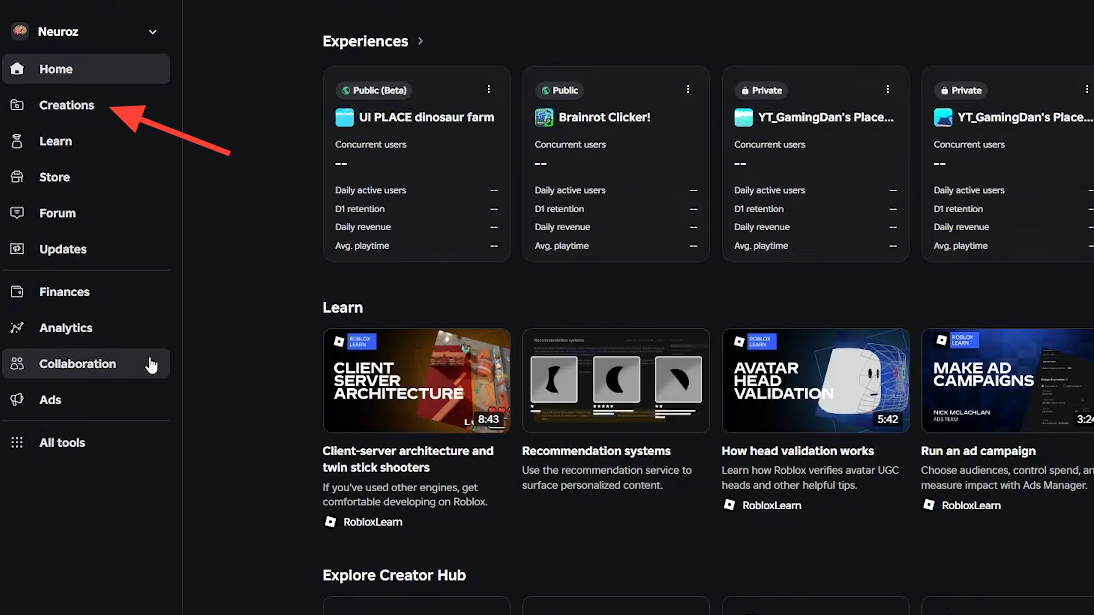Viewport: 1094px width, 615px height.
Task: Open the Experiences section heading link
Action: pyautogui.click(x=365, y=41)
